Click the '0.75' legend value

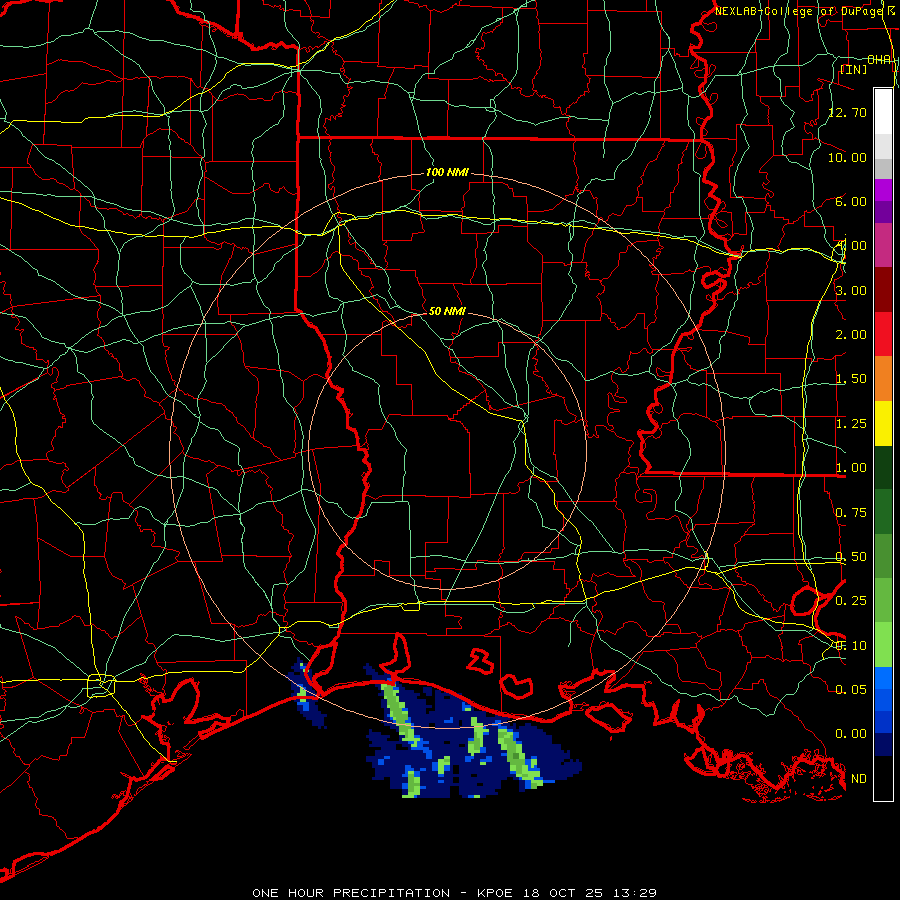coord(851,513)
